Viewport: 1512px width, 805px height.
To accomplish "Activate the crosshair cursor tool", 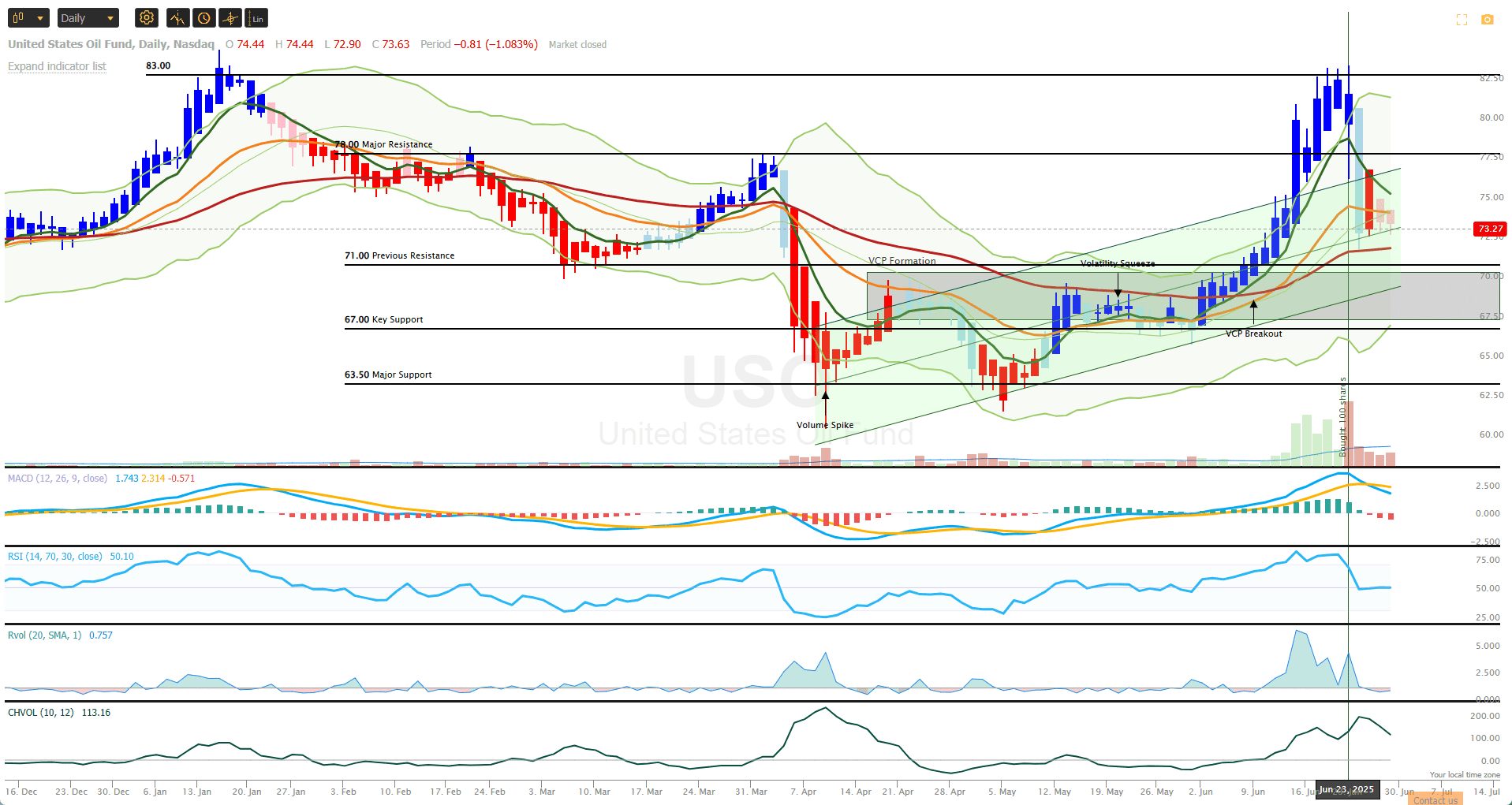I will point(230,18).
